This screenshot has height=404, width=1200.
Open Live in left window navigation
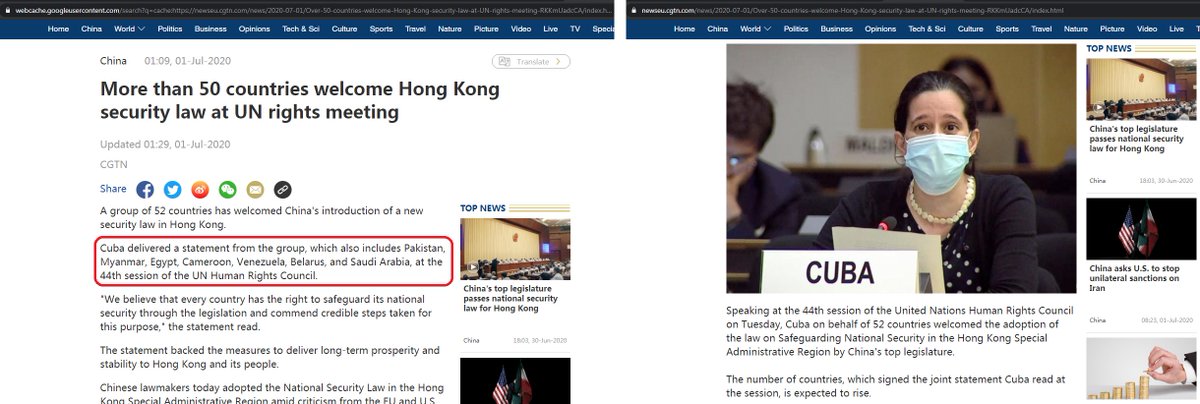pos(551,29)
